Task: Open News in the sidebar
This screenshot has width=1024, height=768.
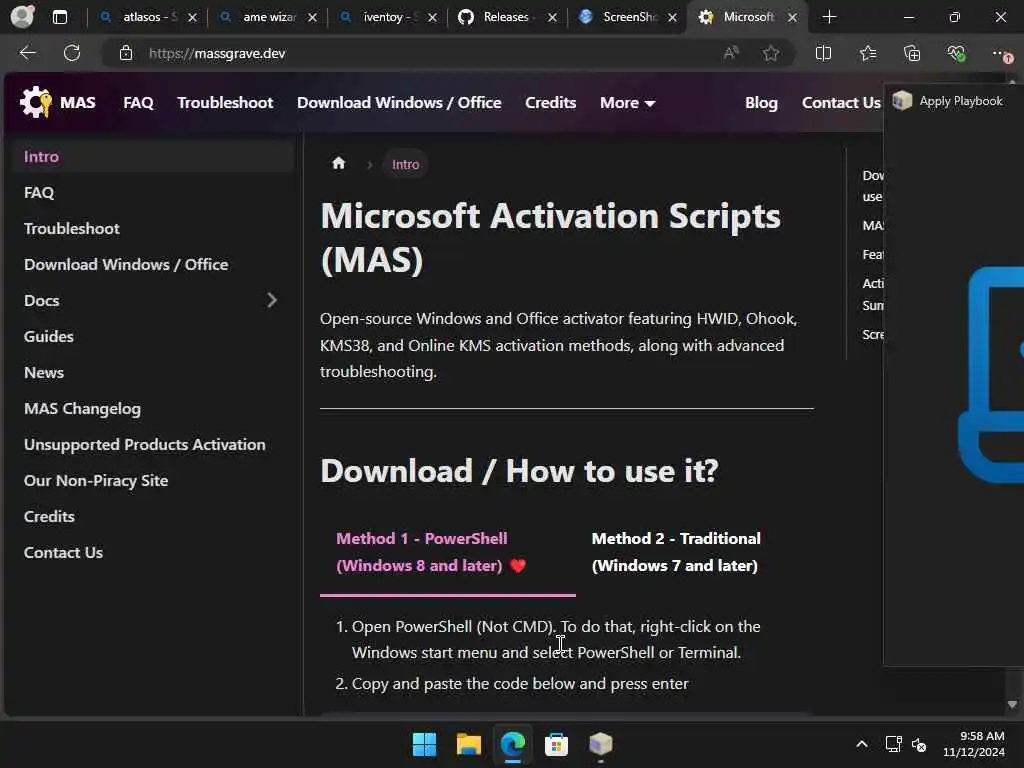Action: click(153, 372)
